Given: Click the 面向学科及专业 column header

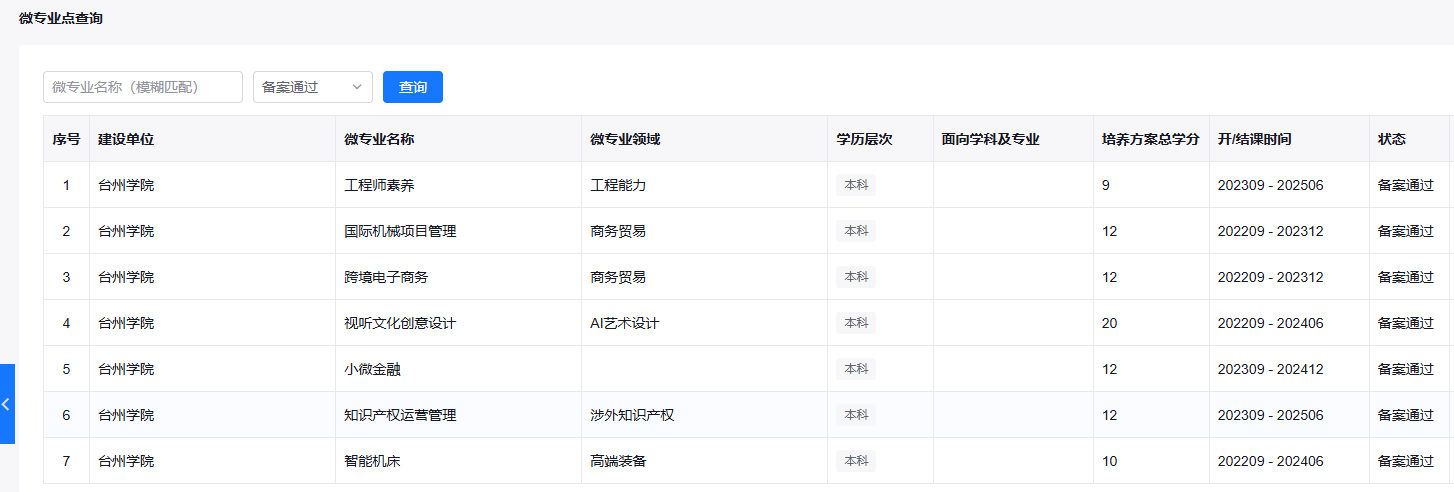Looking at the screenshot, I should click(x=990, y=139).
